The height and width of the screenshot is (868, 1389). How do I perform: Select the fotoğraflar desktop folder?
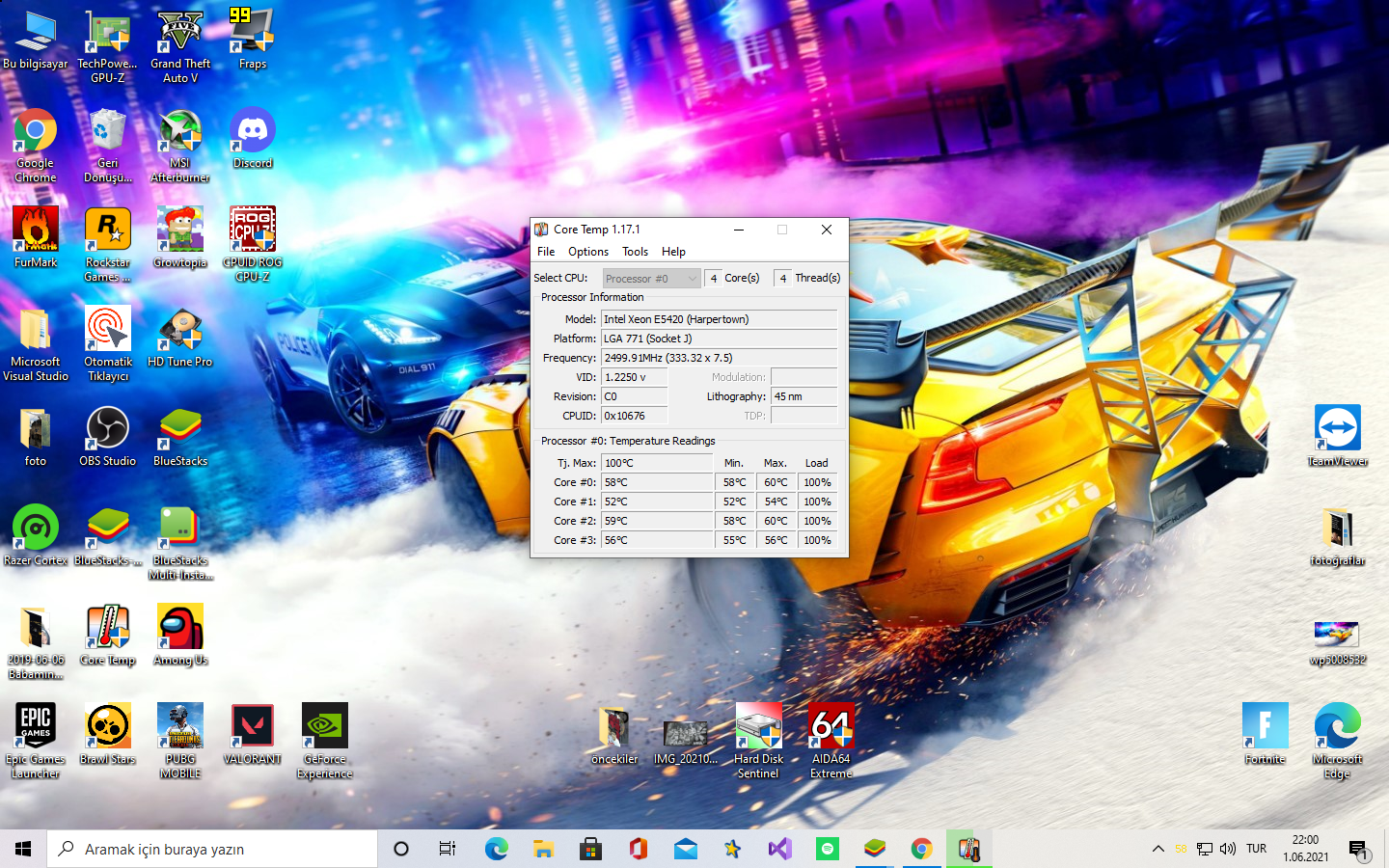[1338, 536]
